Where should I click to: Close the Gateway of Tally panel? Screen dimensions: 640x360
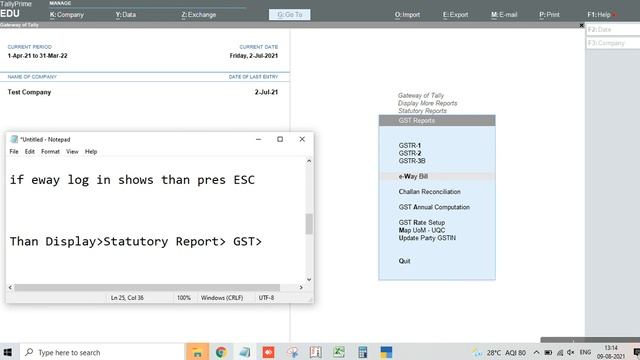pos(581,25)
